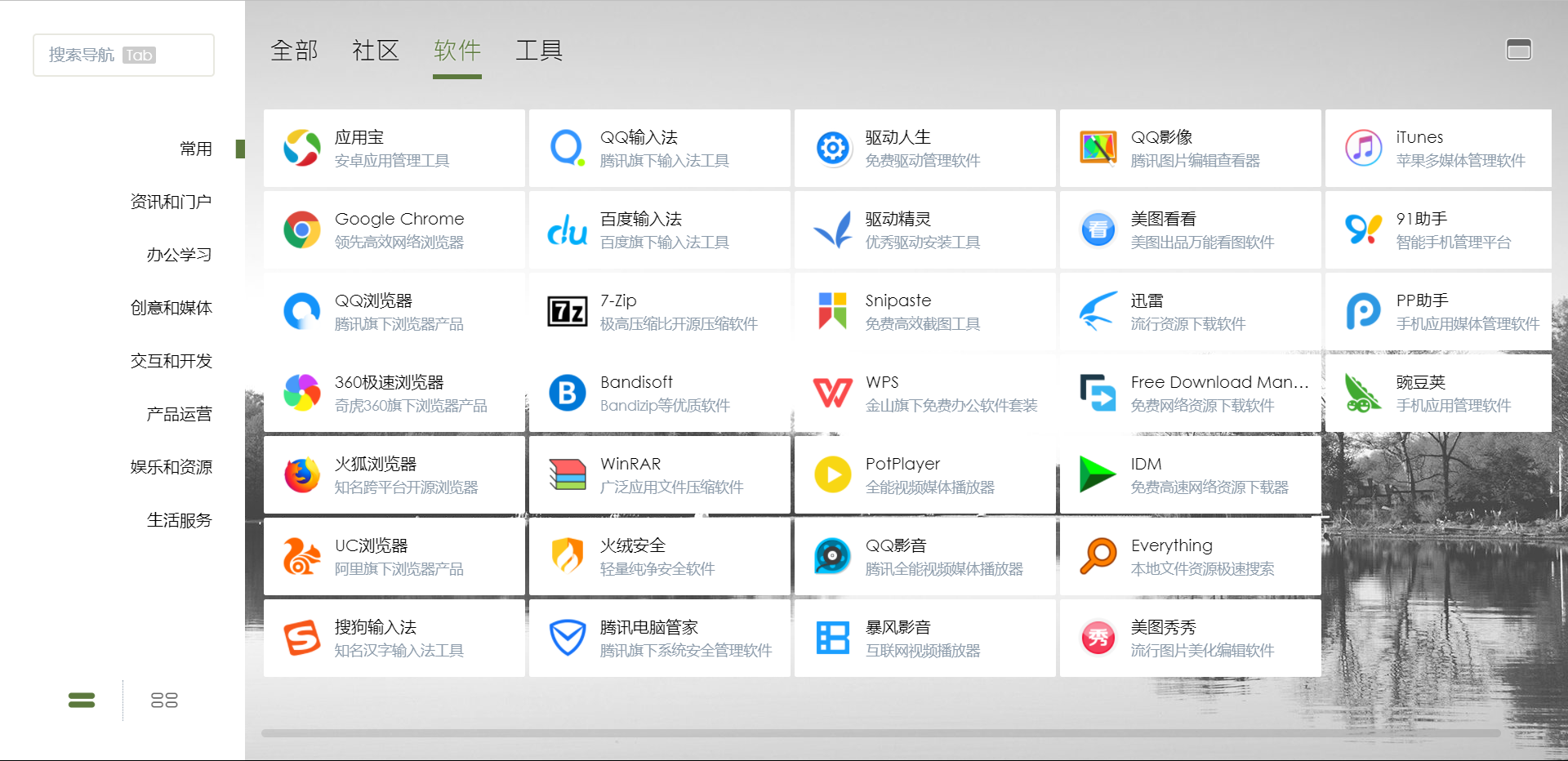The height and width of the screenshot is (761, 1568).
Task: Select 常用 in the sidebar
Action: (x=196, y=149)
